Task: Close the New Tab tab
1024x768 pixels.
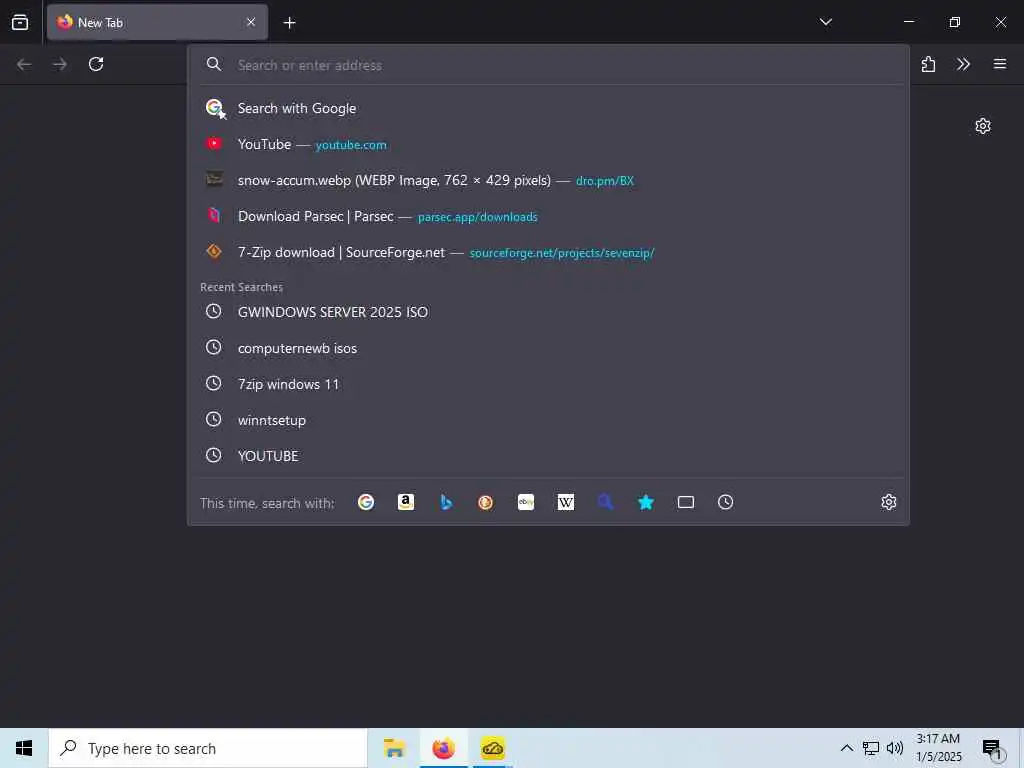Action: [251, 22]
